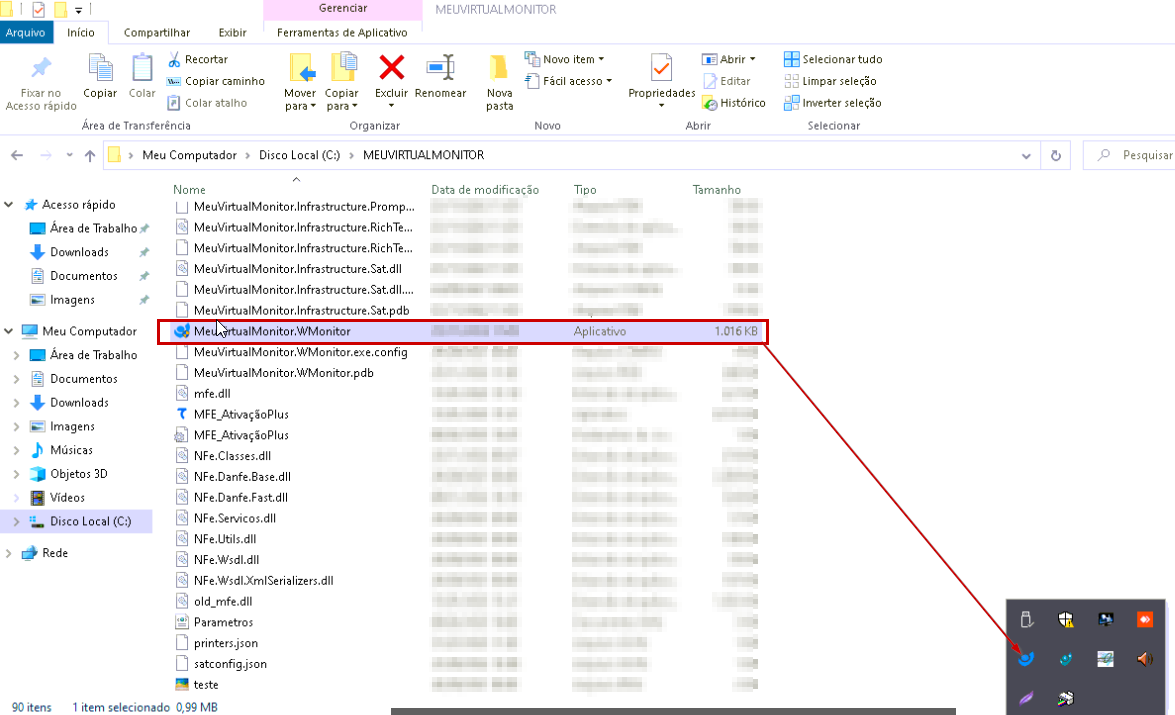Click the orange AnyDesk tray icon

tap(1144, 619)
